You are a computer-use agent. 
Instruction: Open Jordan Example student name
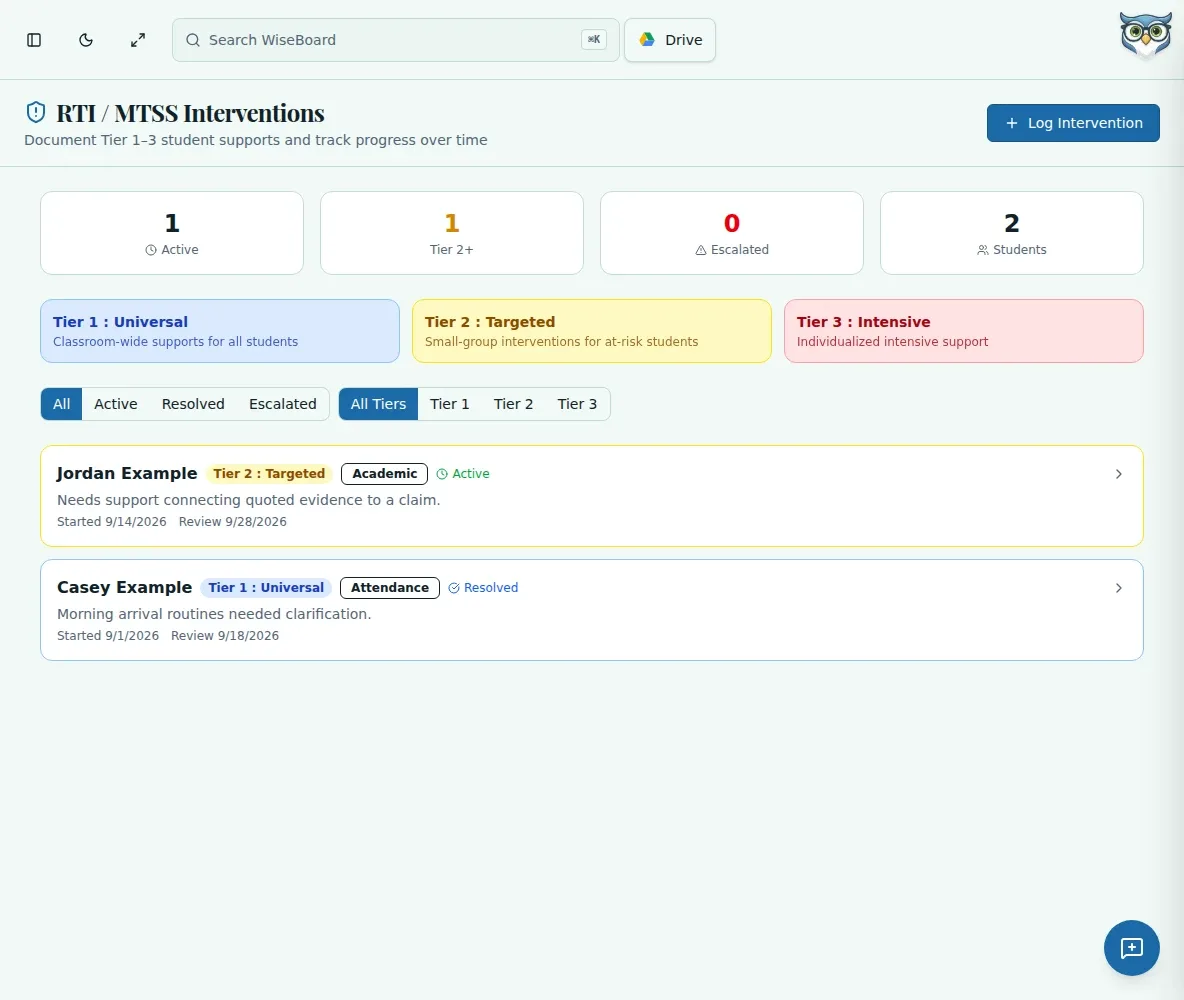coord(127,474)
